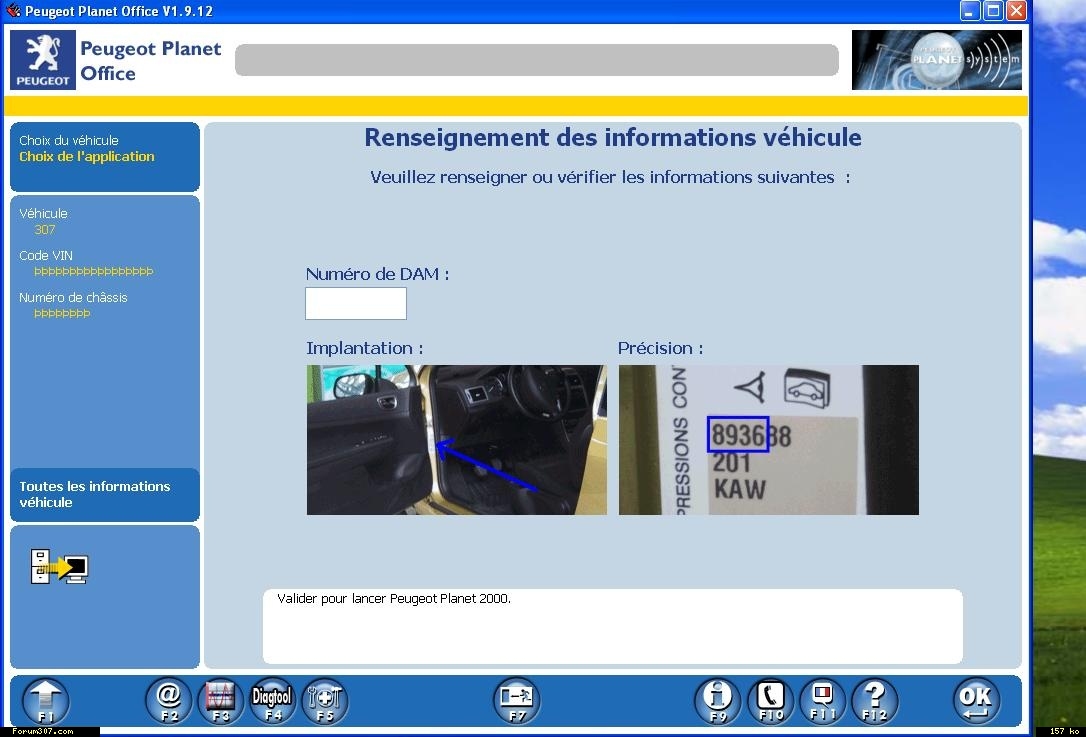Minimize the Peugeot Planet Office window

point(970,10)
